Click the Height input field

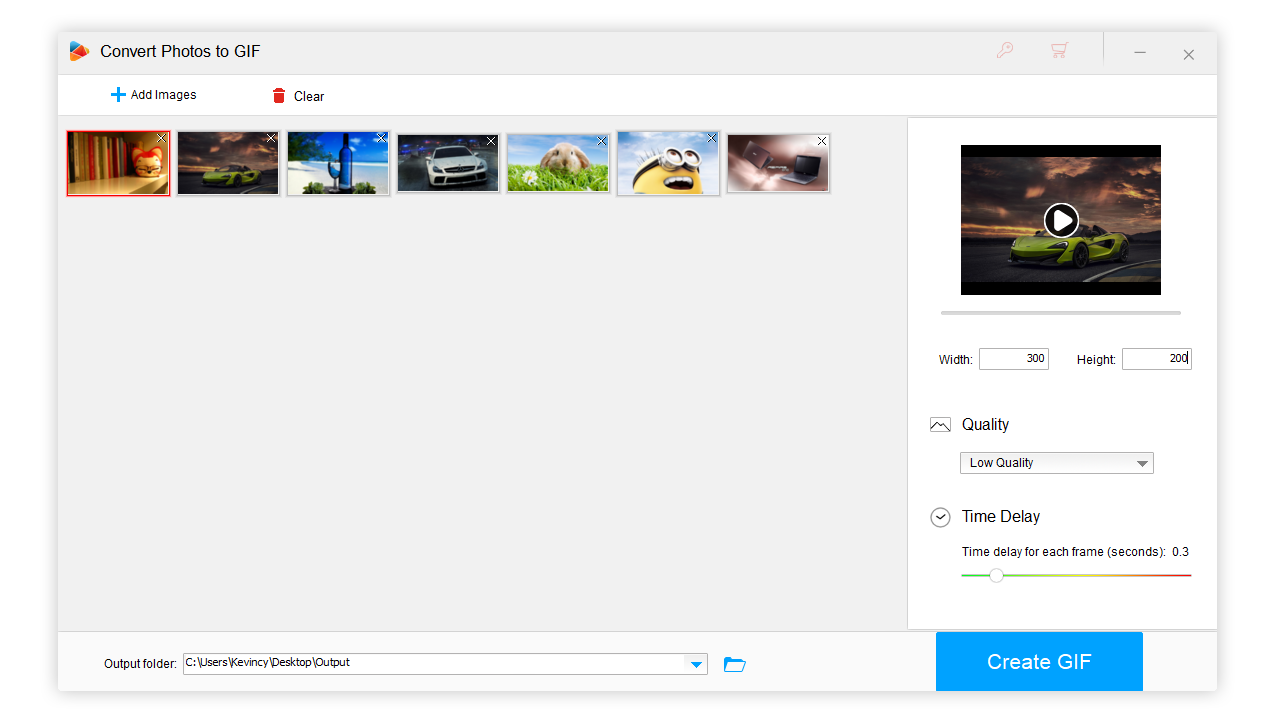[x=1156, y=358]
